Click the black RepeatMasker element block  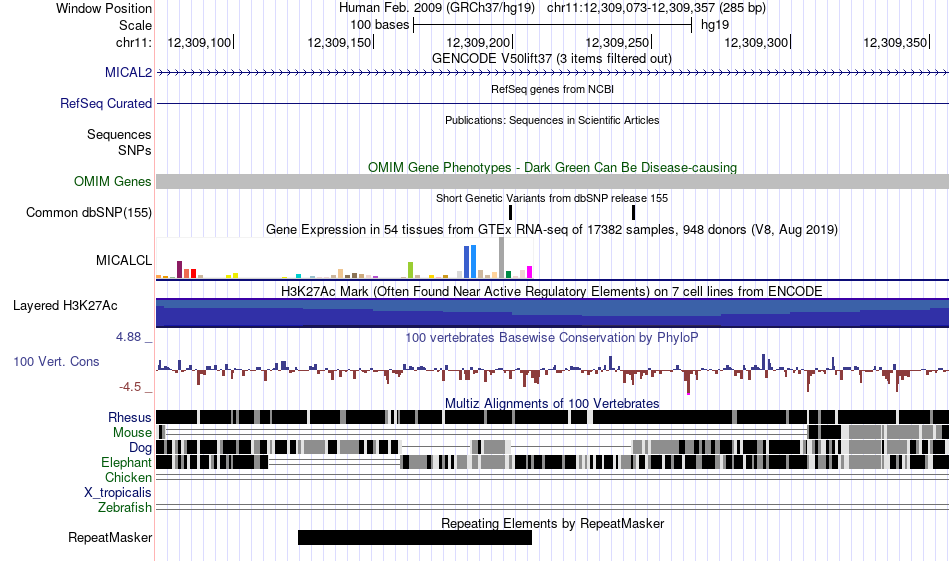(415, 537)
